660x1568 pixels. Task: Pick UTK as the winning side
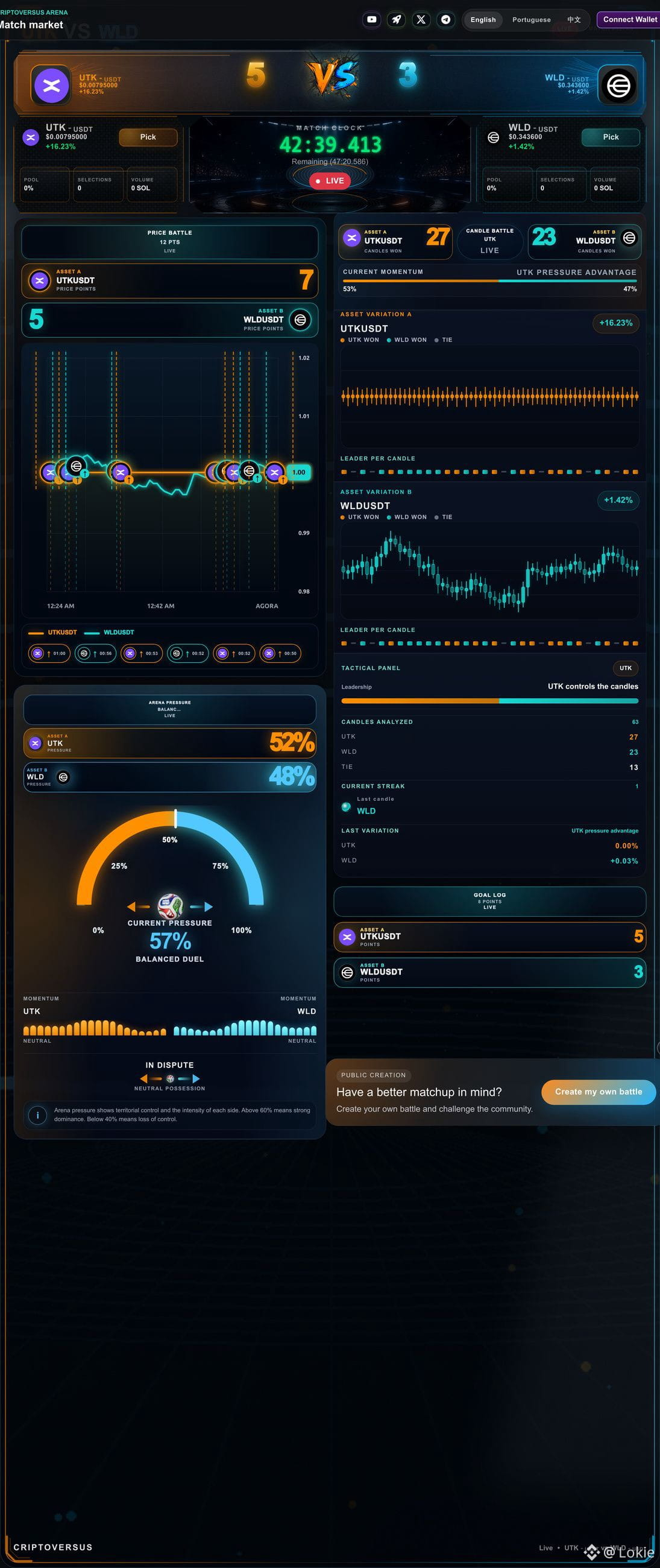point(148,137)
